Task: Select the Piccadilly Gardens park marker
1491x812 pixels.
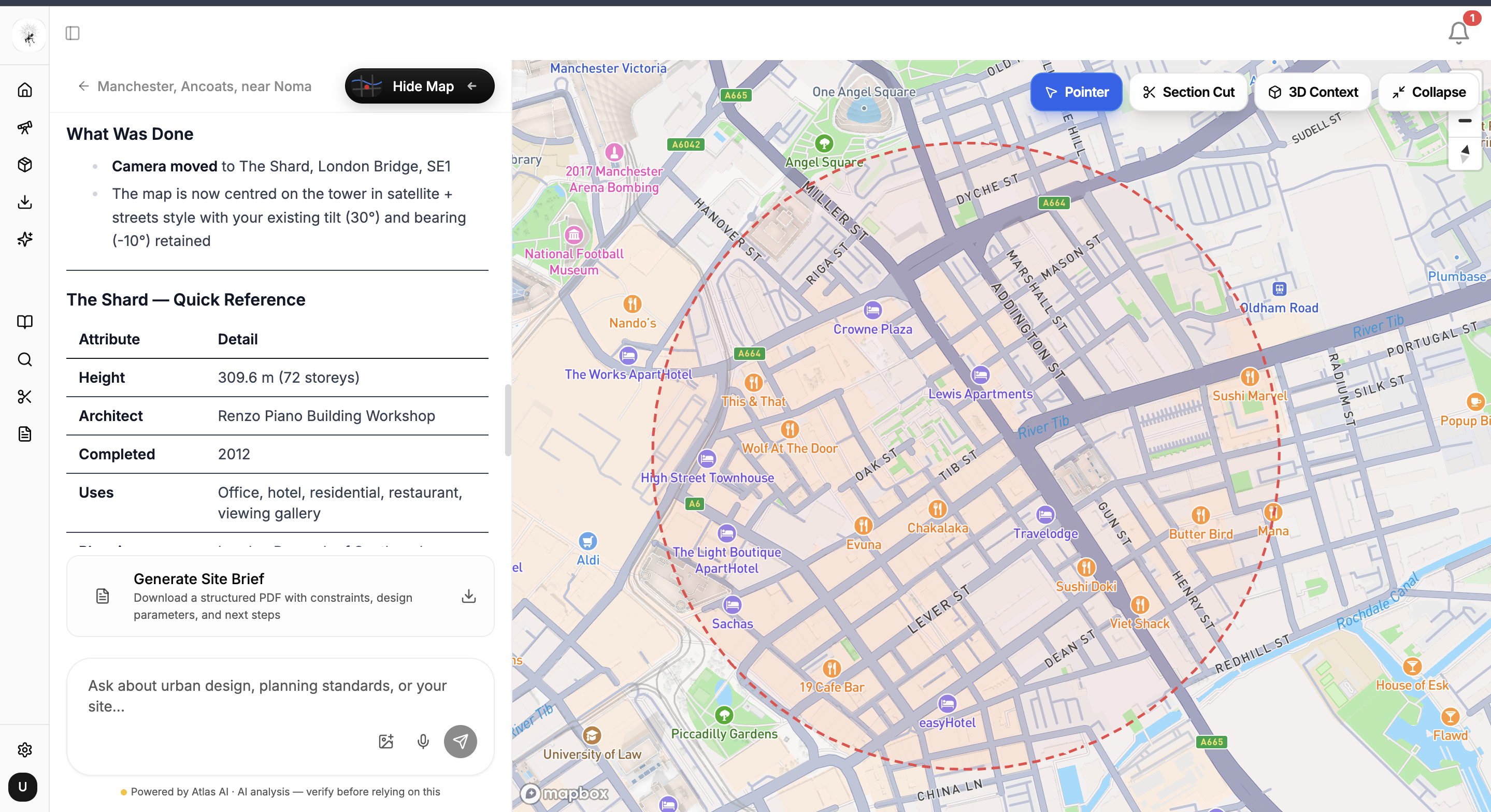Action: tap(724, 715)
